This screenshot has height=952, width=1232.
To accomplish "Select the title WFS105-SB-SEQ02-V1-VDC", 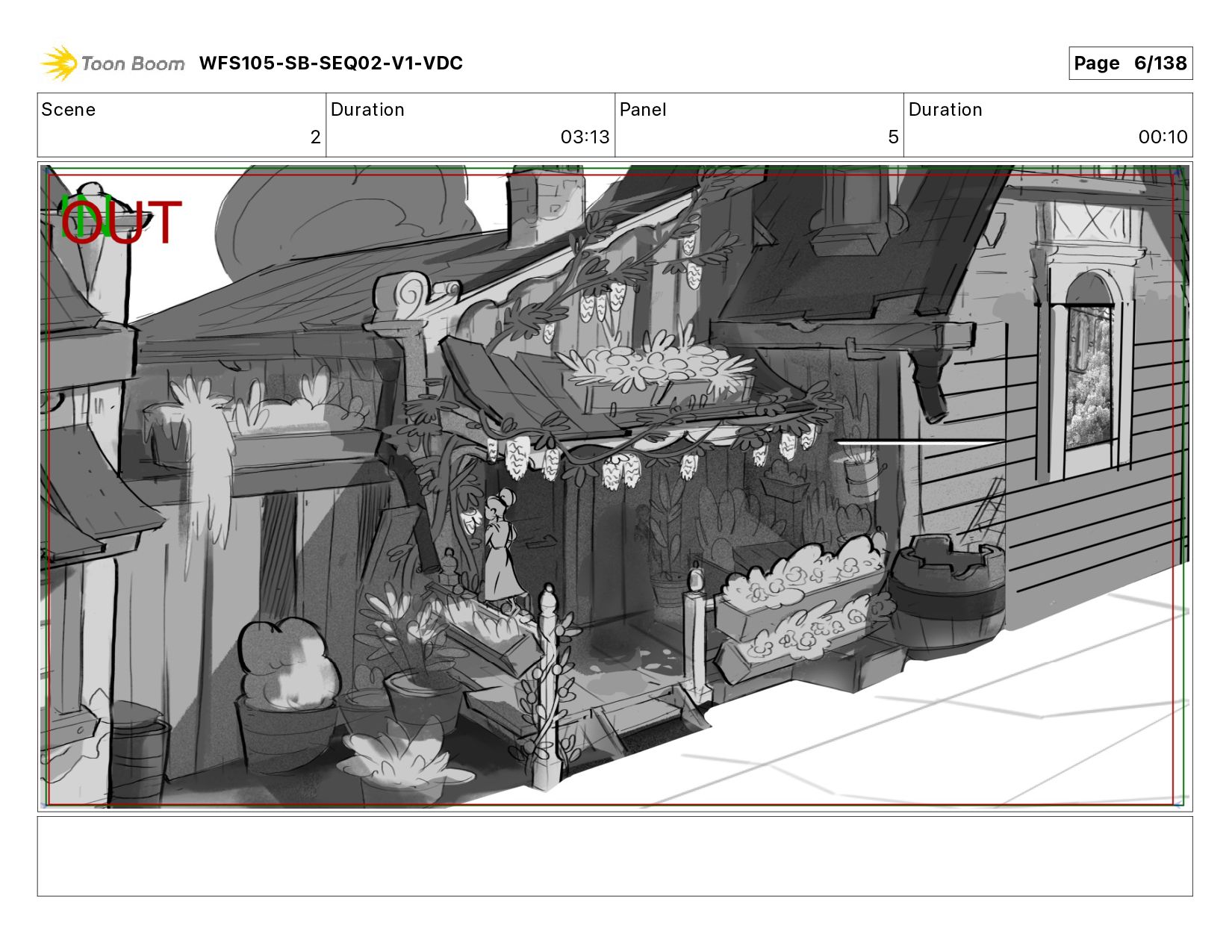I will [x=331, y=63].
